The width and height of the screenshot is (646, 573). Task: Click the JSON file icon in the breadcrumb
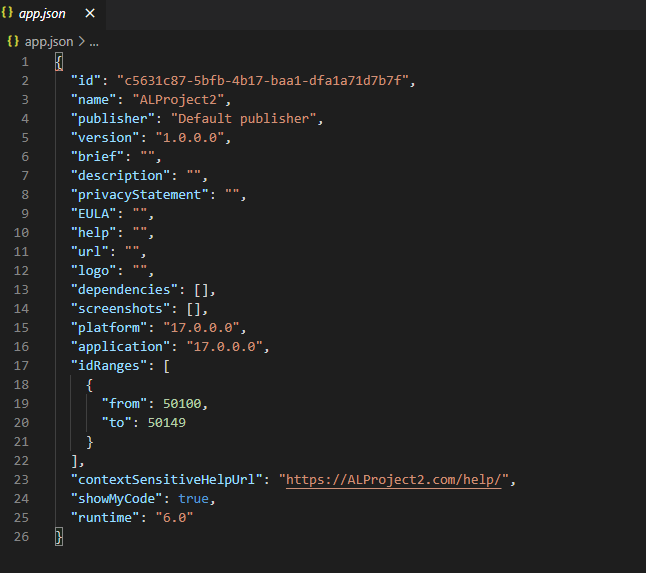13,41
